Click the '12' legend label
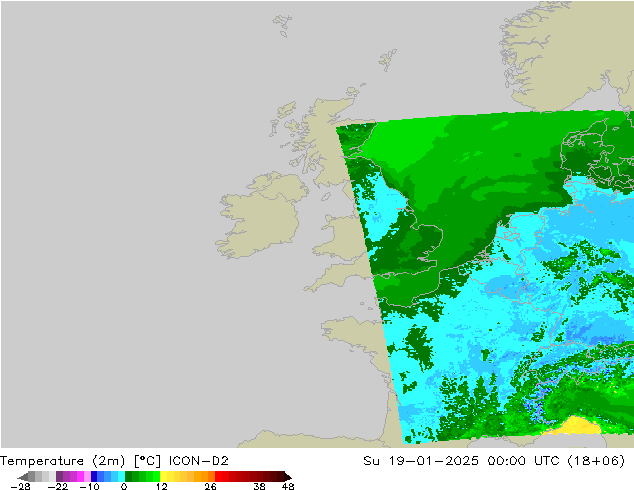Screen dimensions: 634x490 coord(162,486)
